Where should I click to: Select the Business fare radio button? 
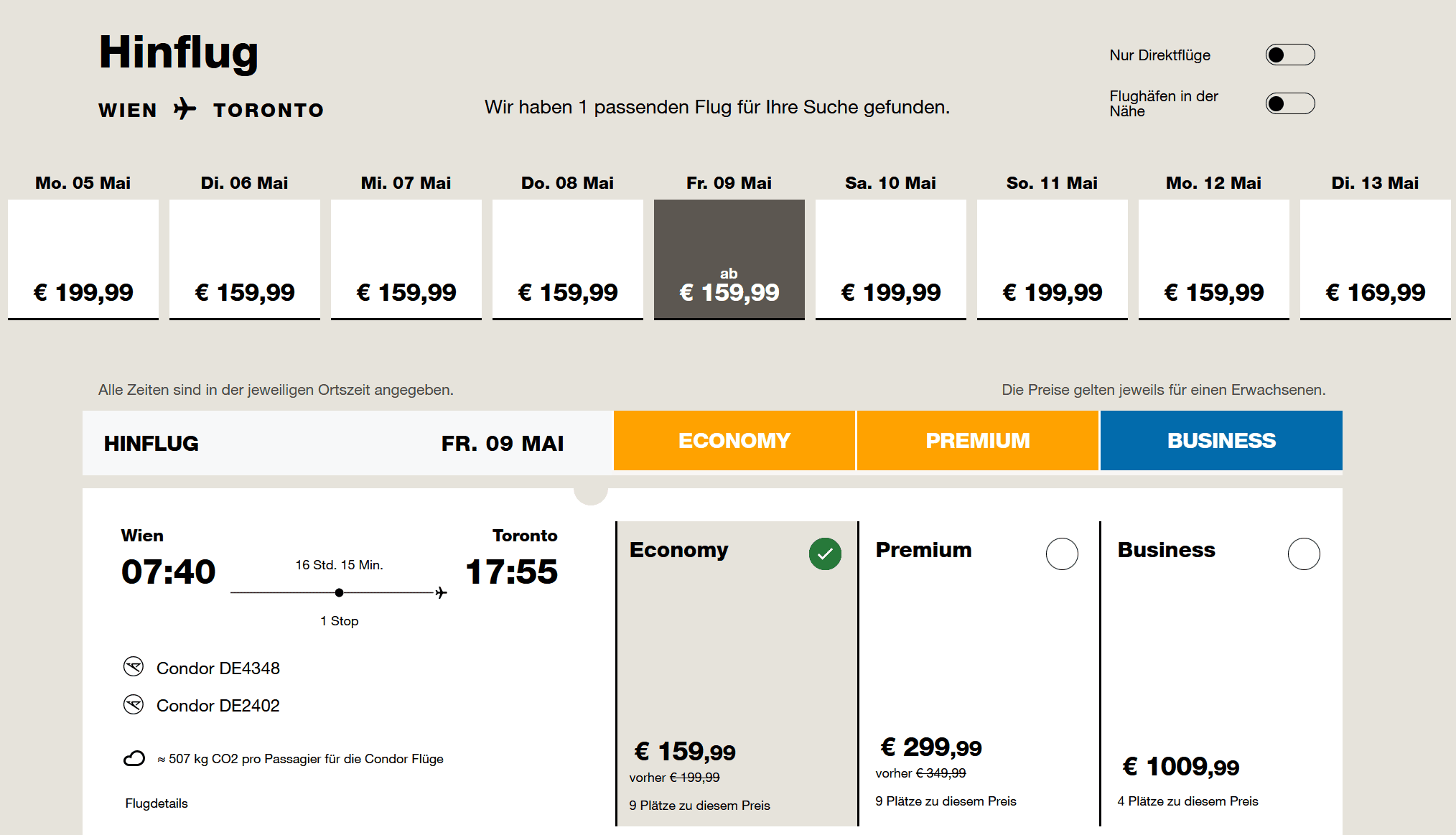(x=1304, y=554)
